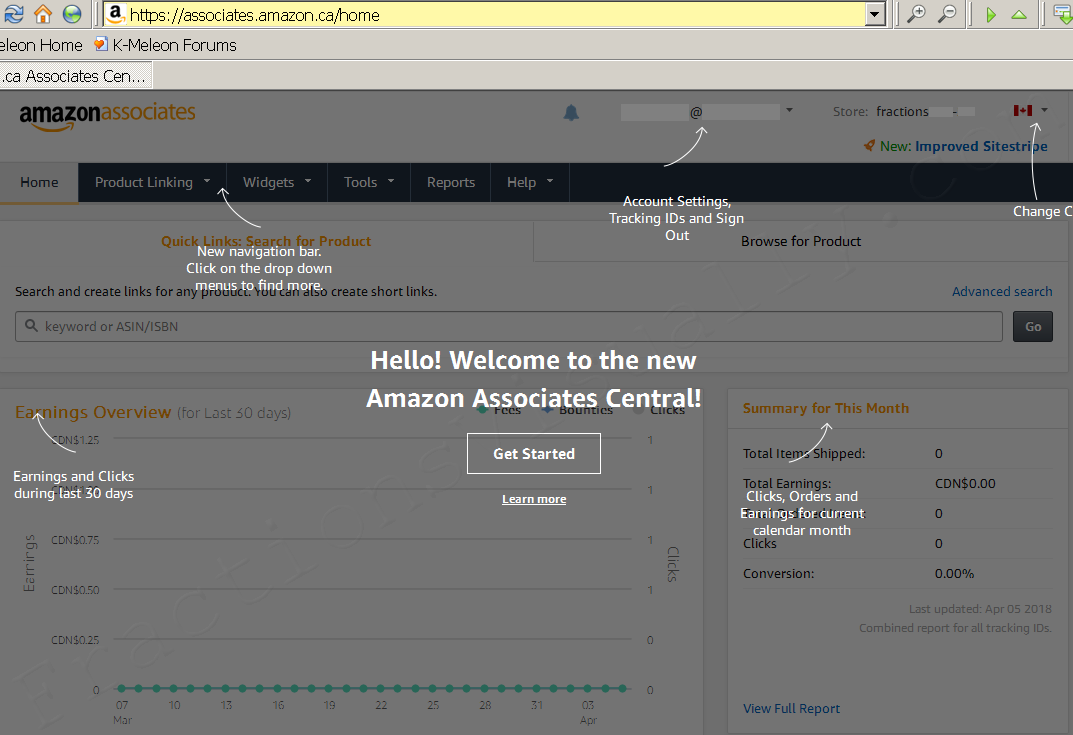Zoom out with the magnifier minus icon
Image resolution: width=1073 pixels, height=735 pixels.
tap(946, 14)
